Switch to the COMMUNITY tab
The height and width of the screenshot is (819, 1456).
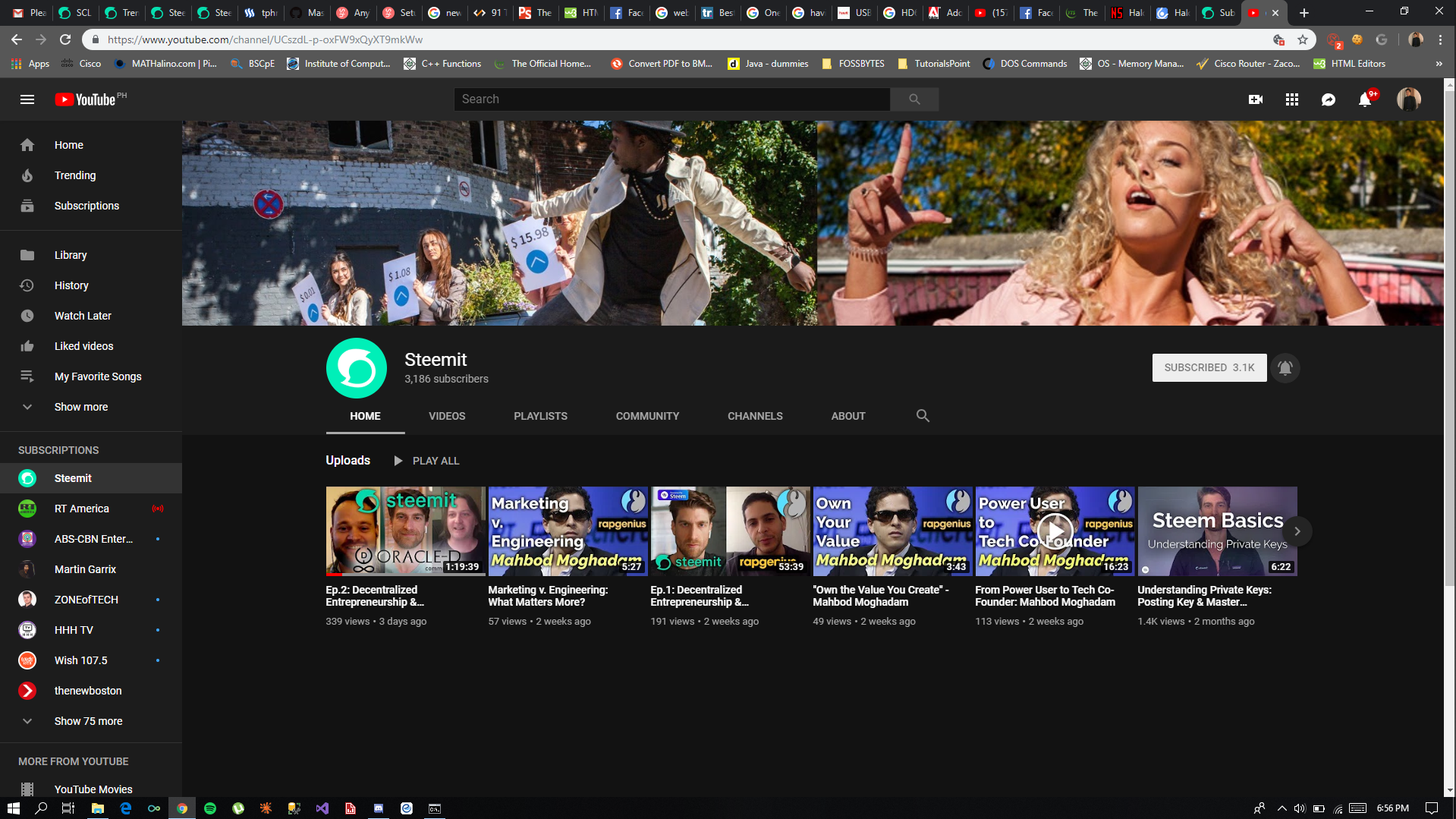(x=647, y=416)
